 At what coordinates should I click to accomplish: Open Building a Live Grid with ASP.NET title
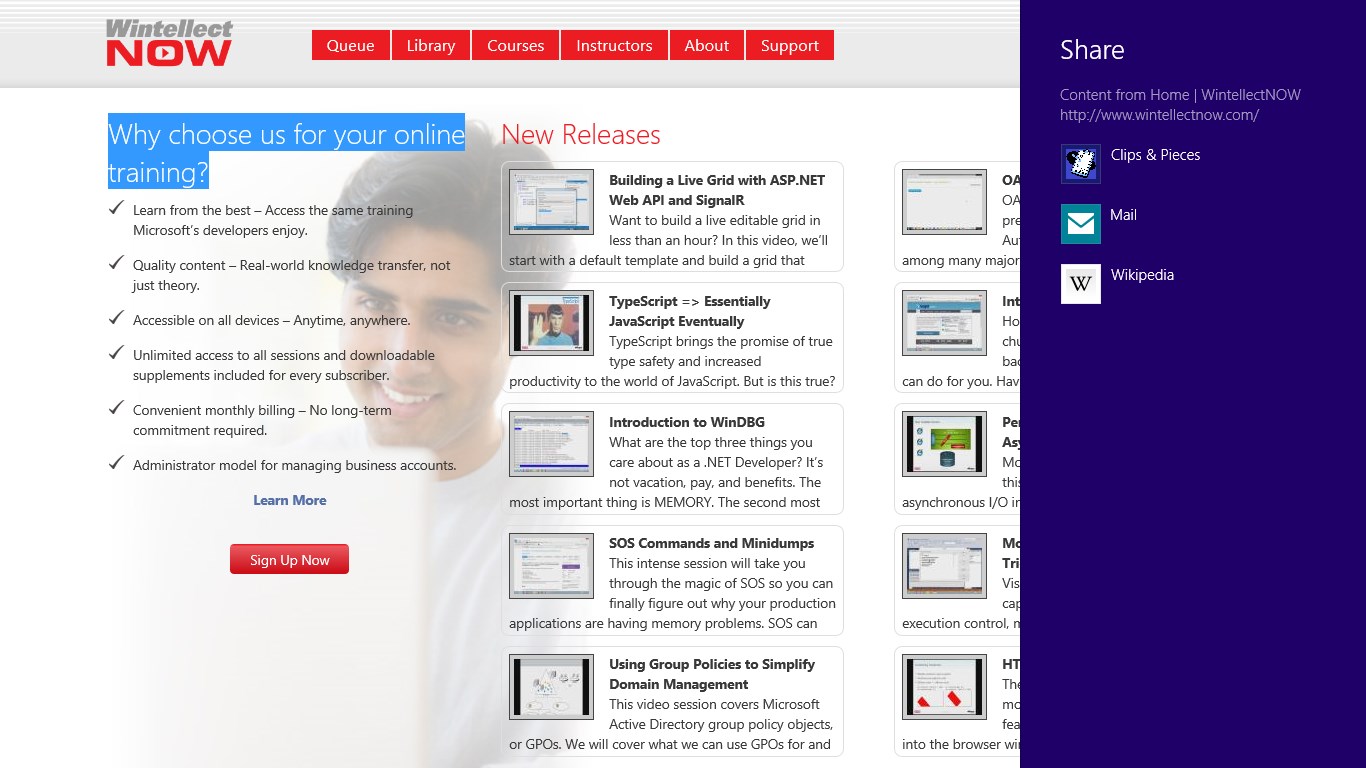click(x=717, y=190)
